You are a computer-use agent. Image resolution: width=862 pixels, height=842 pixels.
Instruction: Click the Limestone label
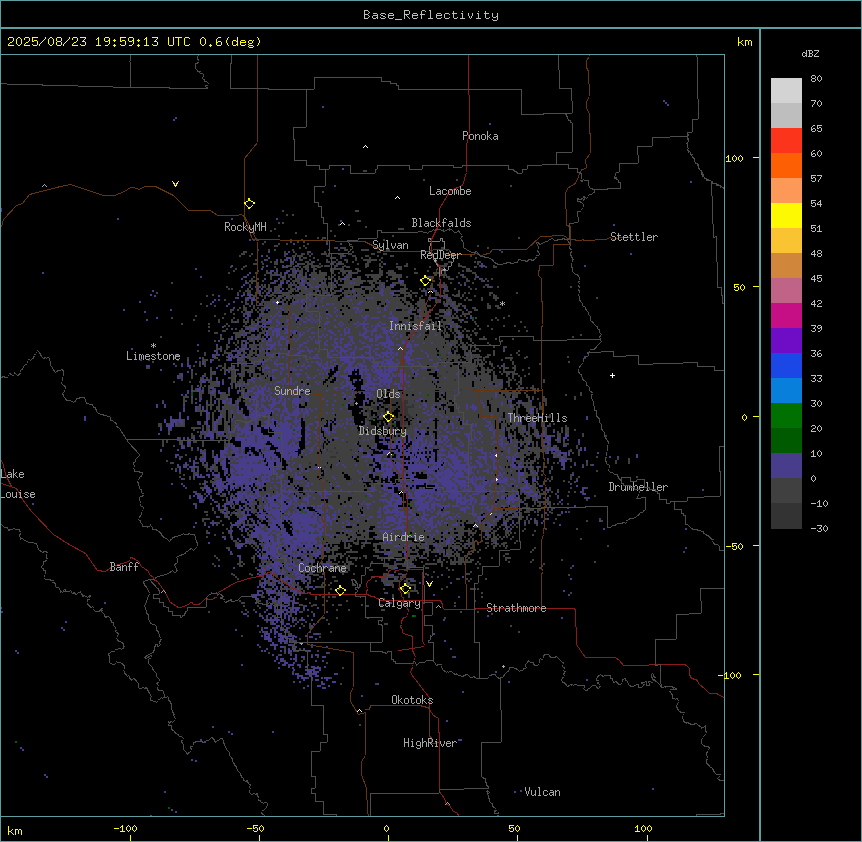click(153, 356)
